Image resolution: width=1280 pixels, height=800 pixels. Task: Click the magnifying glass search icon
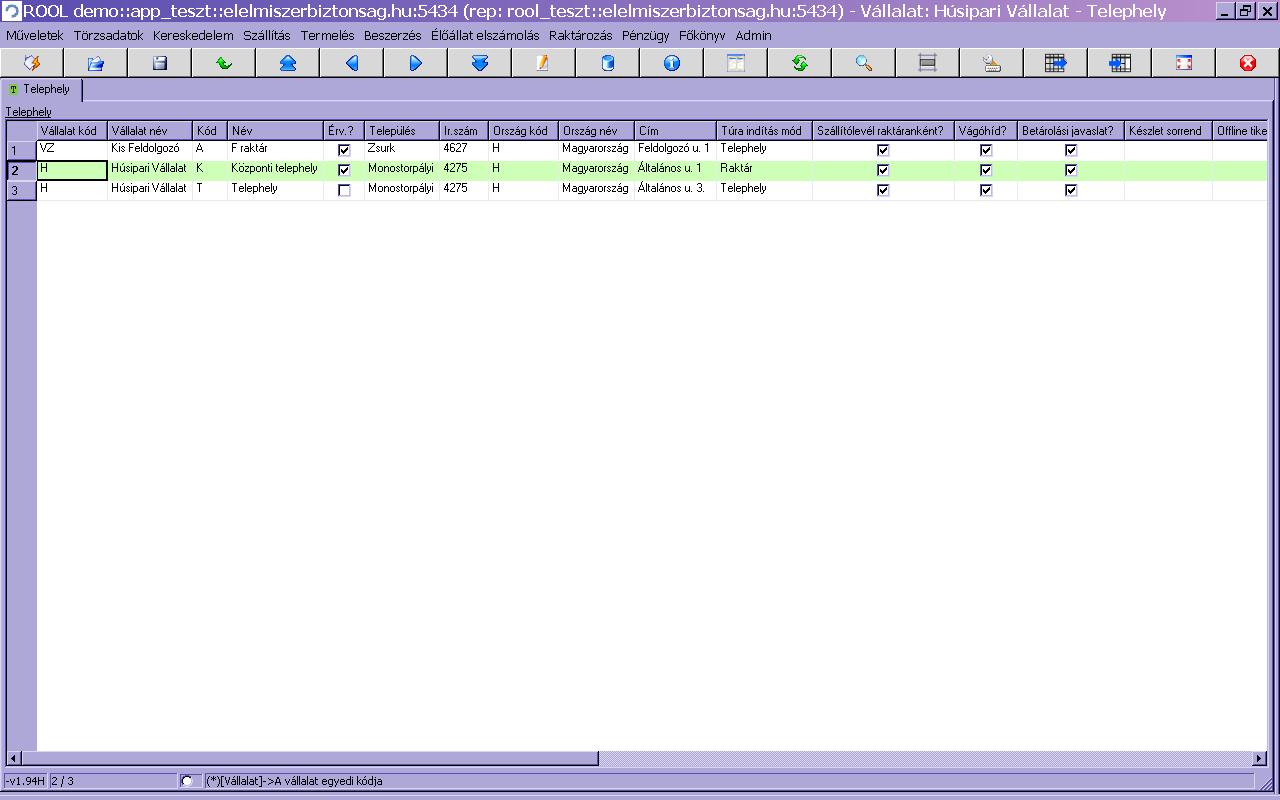[x=864, y=63]
